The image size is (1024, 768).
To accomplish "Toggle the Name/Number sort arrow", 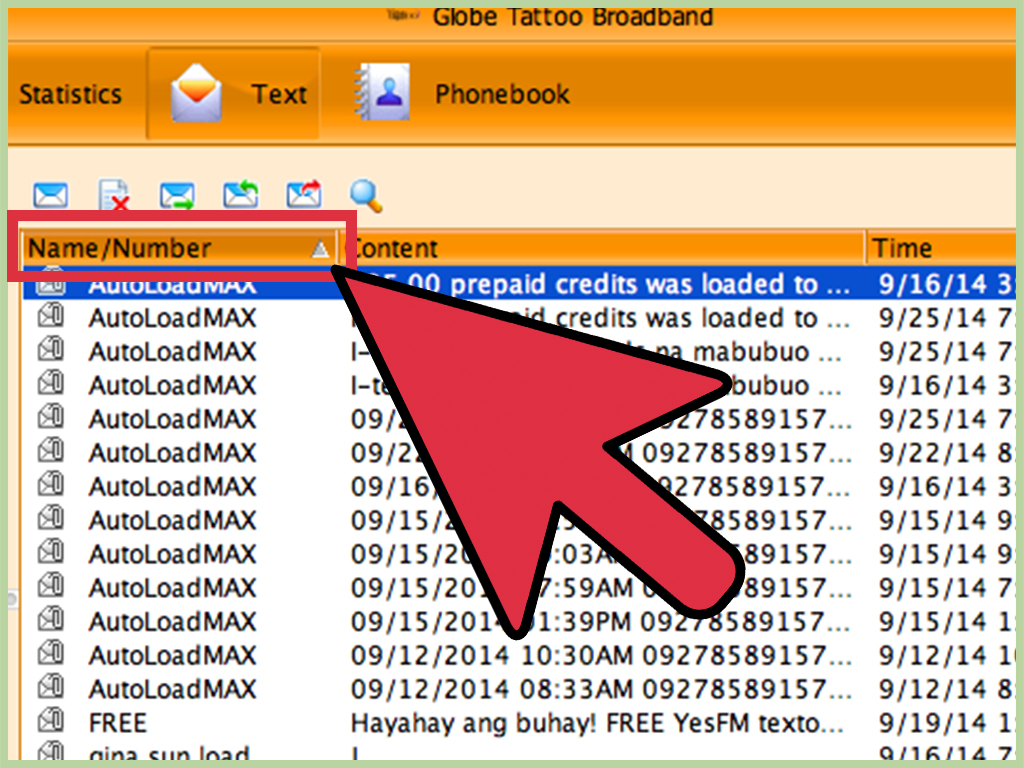I will [320, 249].
